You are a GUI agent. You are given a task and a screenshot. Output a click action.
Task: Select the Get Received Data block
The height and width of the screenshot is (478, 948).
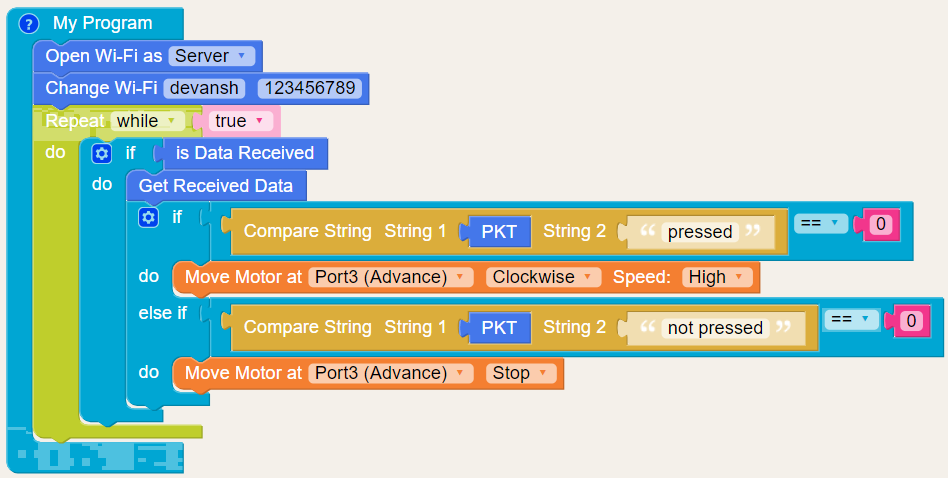click(216, 185)
